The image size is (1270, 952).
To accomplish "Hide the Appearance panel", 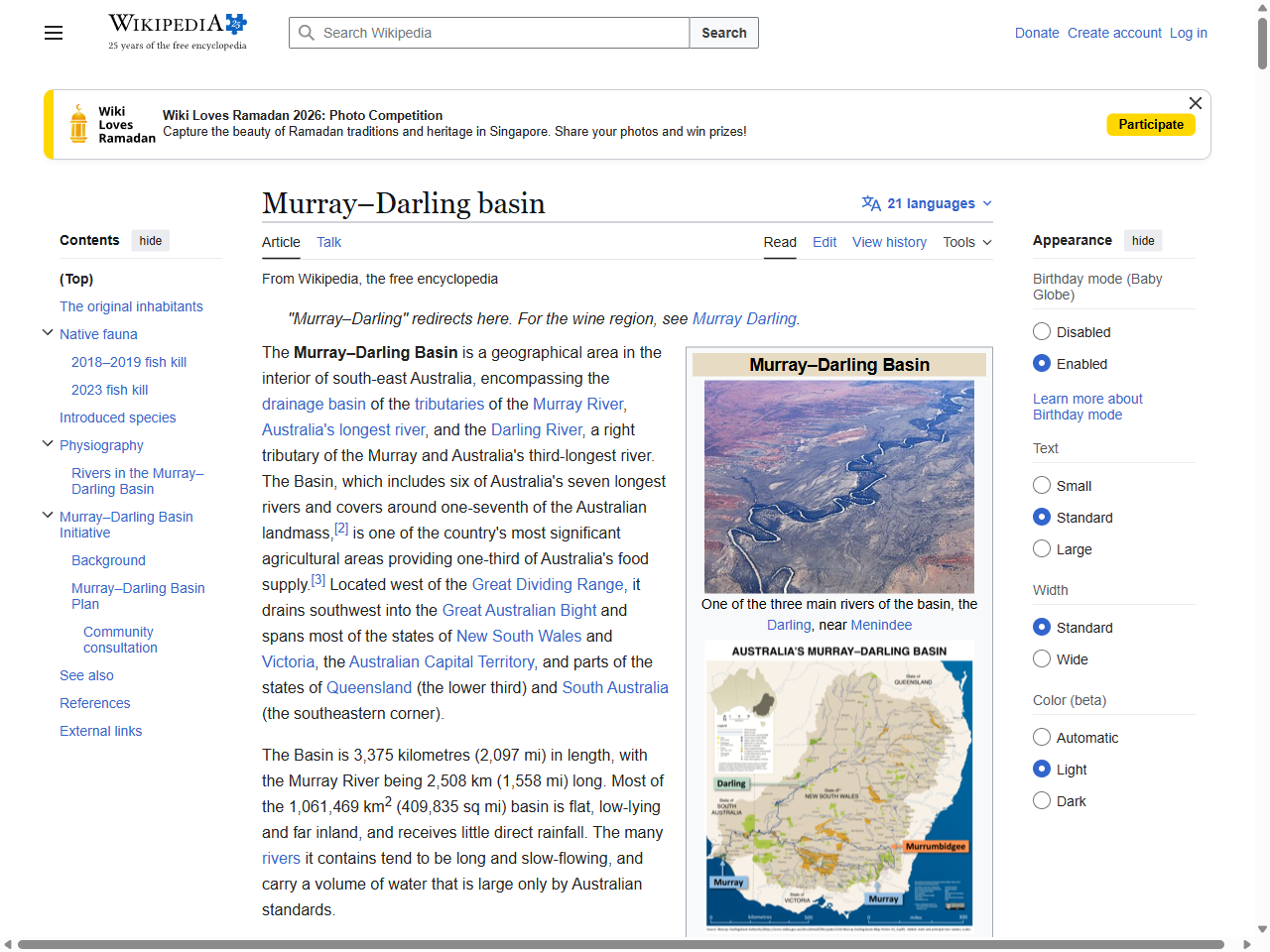I will [1143, 241].
